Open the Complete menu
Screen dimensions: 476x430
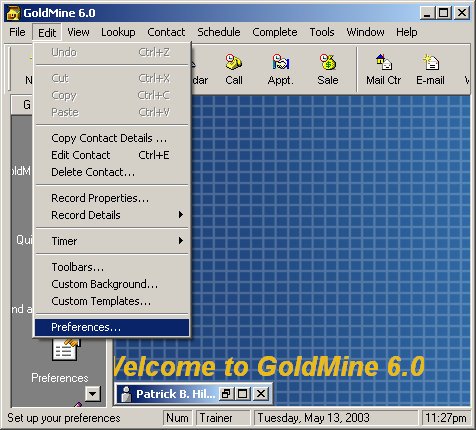(275, 32)
